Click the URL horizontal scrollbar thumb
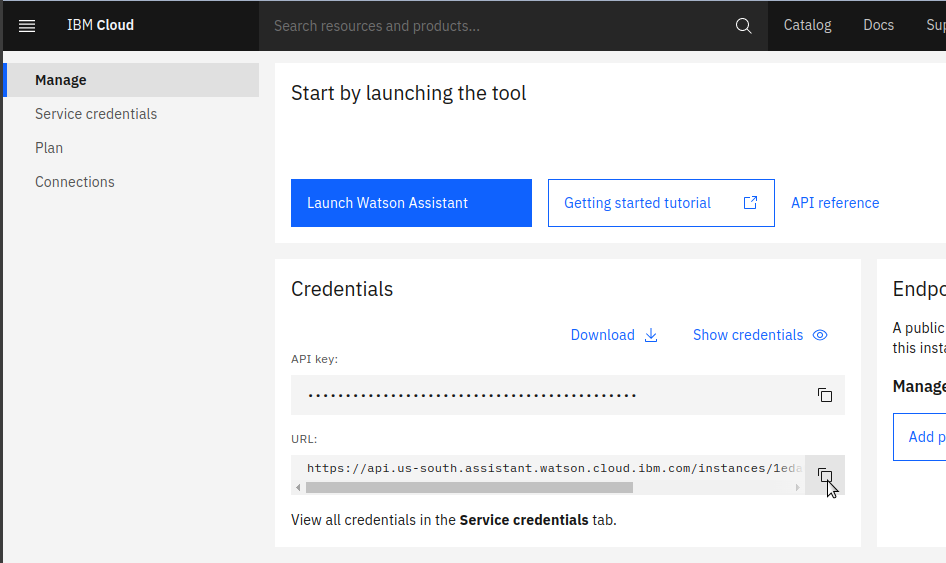 point(469,488)
